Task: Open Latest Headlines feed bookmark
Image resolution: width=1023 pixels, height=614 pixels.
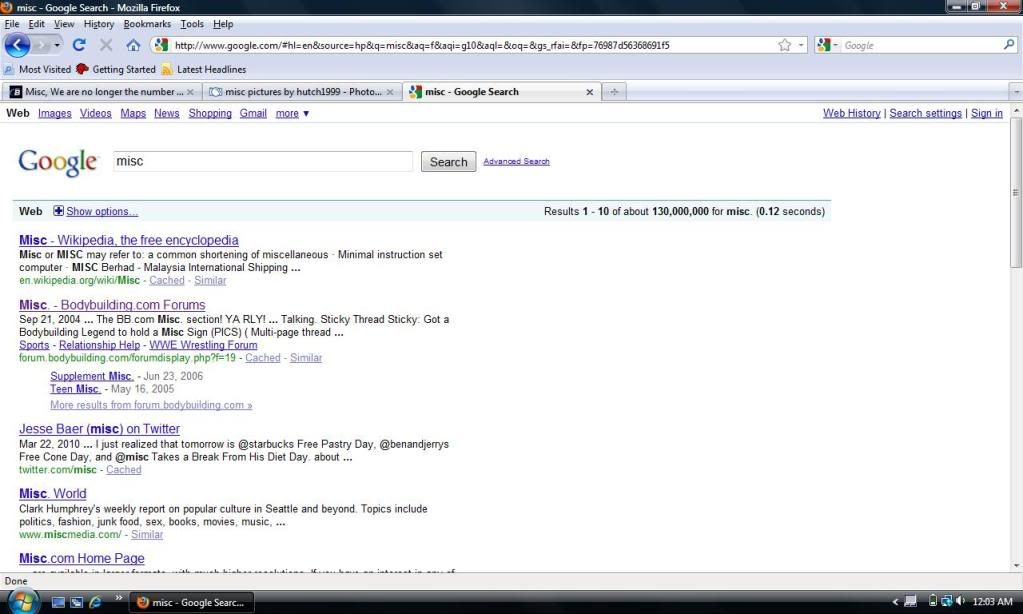Action: coord(204,69)
